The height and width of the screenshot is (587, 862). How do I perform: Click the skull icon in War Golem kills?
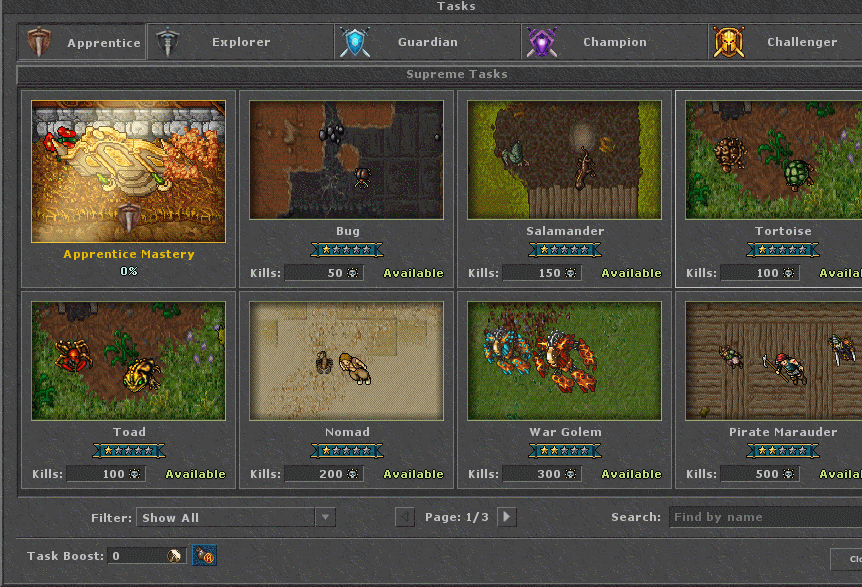(571, 474)
